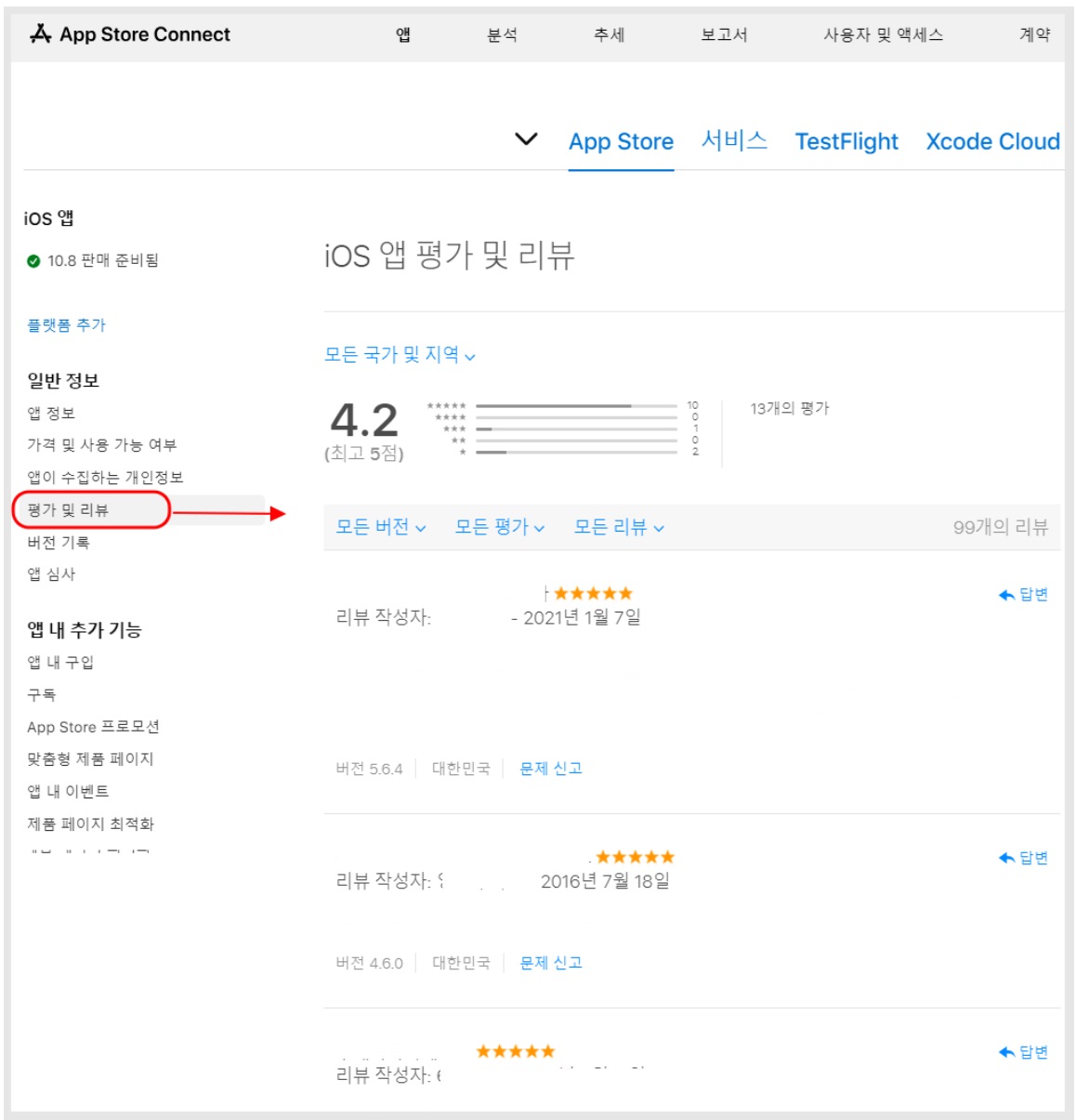
Task: Click 답변 on the bottom review
Action: pyautogui.click(x=1023, y=1052)
